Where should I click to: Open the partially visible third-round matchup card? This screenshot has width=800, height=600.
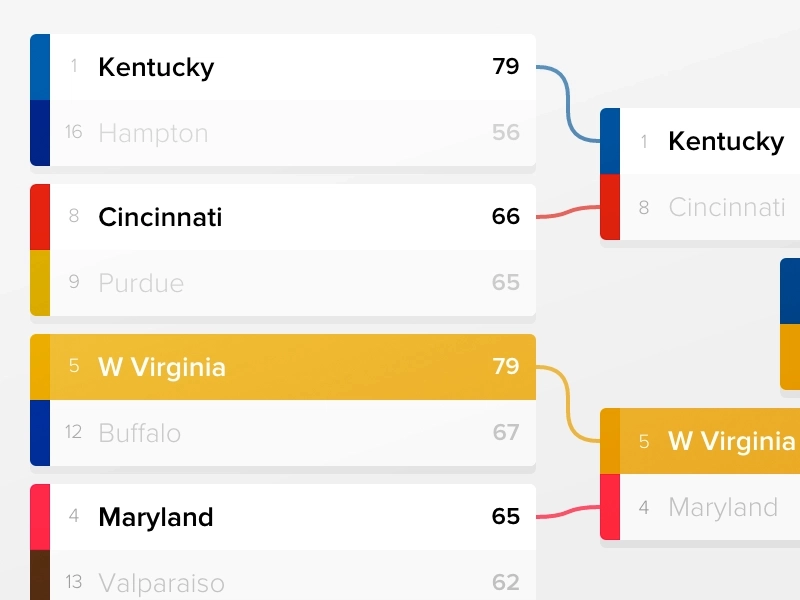790,324
